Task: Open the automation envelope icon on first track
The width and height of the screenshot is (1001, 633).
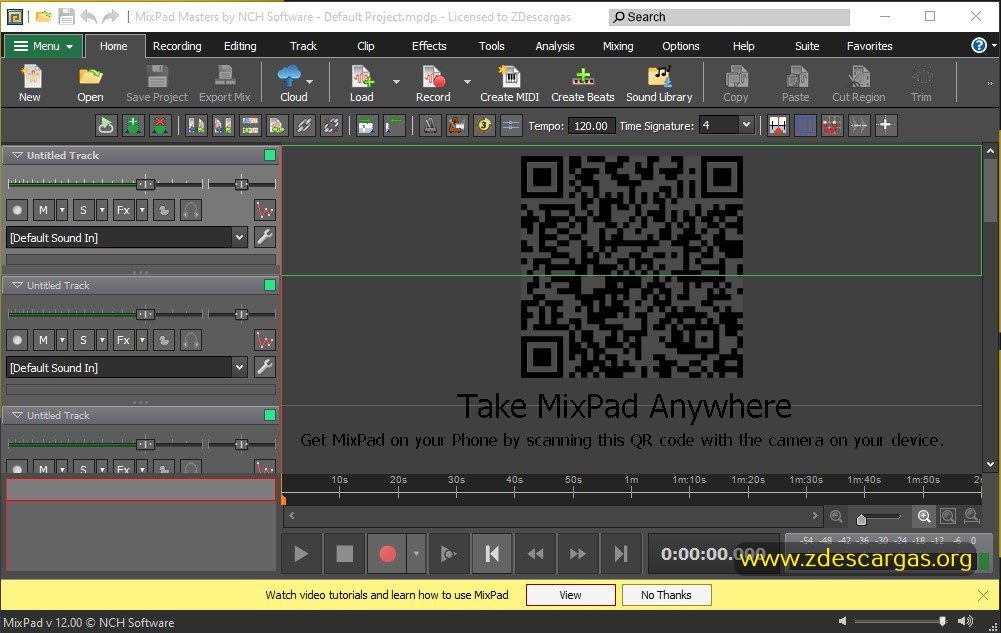Action: click(264, 210)
